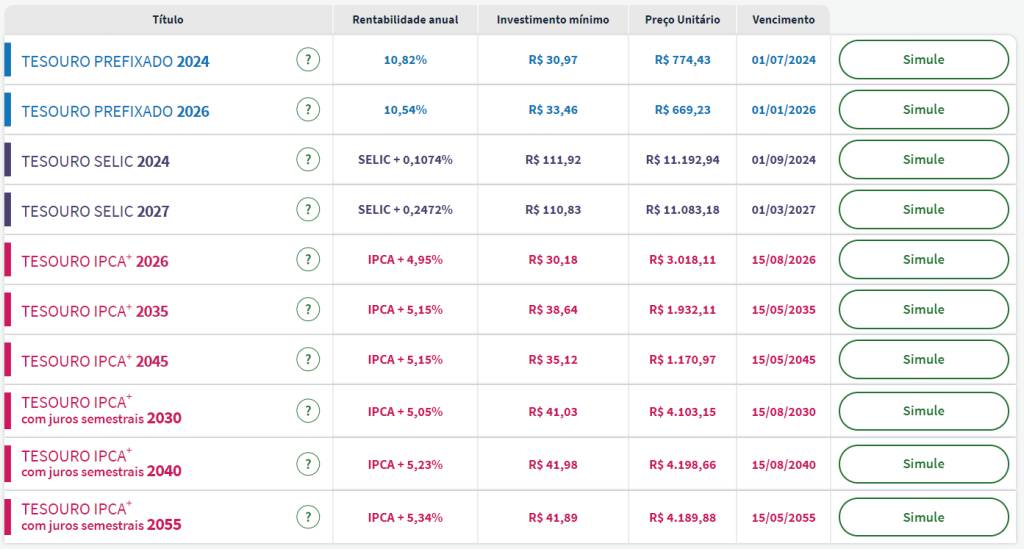Open help icon beside Tesouro Prefixado 2026
The image size is (1024, 549).
coord(308,110)
